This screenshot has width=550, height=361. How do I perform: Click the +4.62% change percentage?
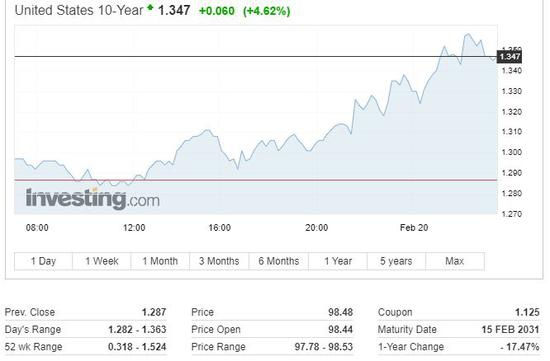(x=267, y=11)
